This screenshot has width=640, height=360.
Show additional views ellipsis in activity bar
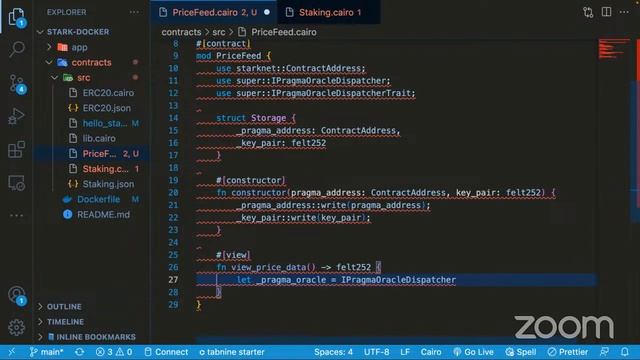tap(16, 215)
